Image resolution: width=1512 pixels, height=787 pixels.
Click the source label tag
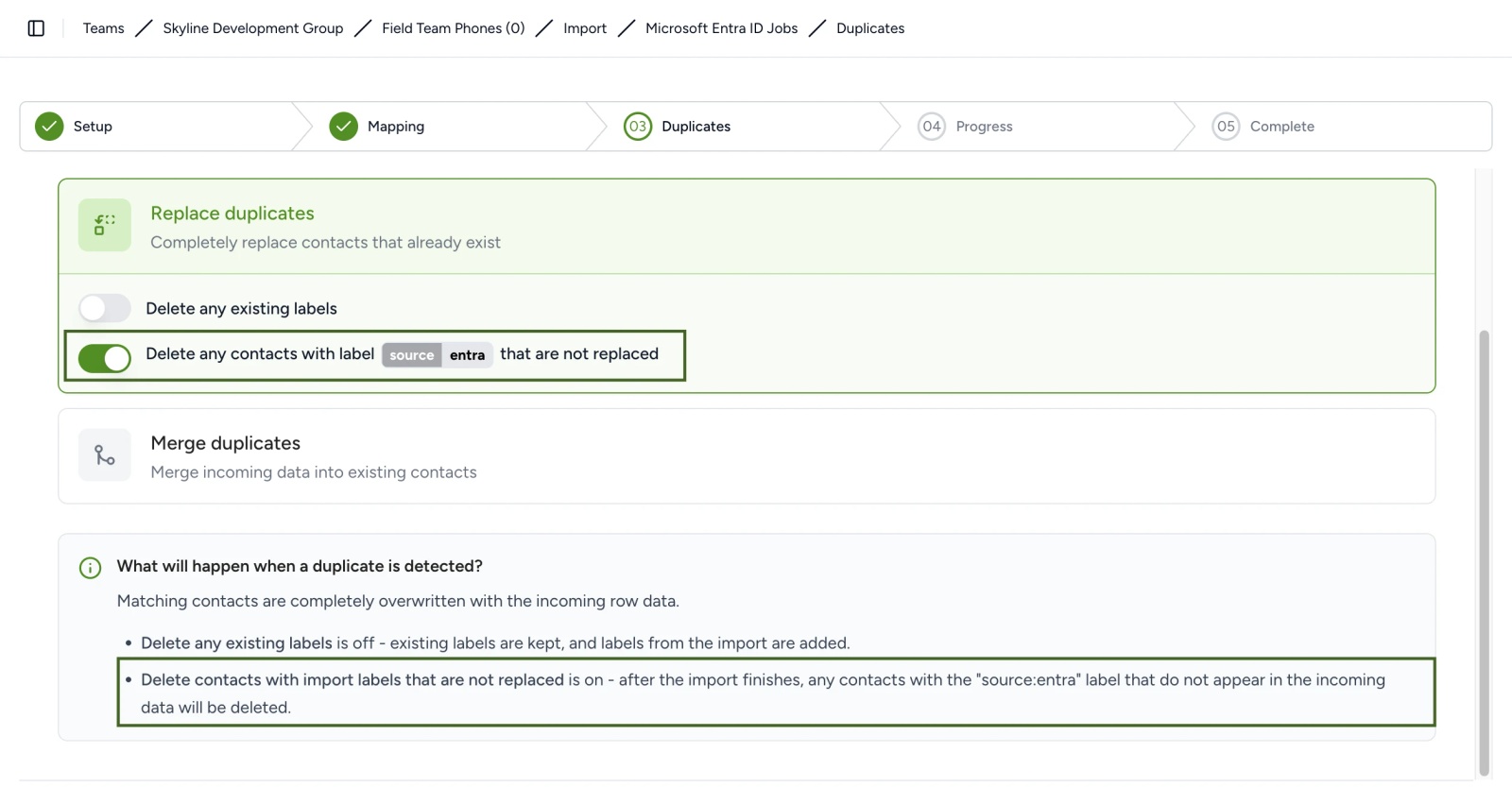(x=412, y=355)
